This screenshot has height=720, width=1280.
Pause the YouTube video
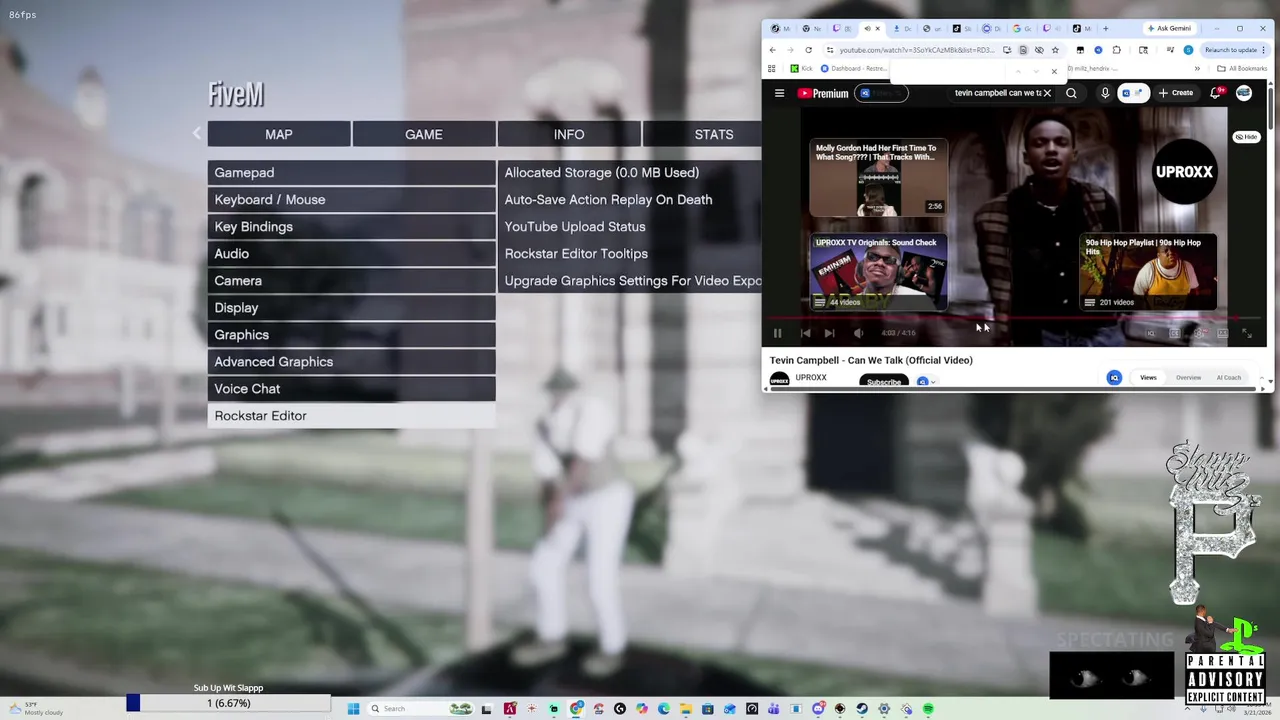click(777, 333)
